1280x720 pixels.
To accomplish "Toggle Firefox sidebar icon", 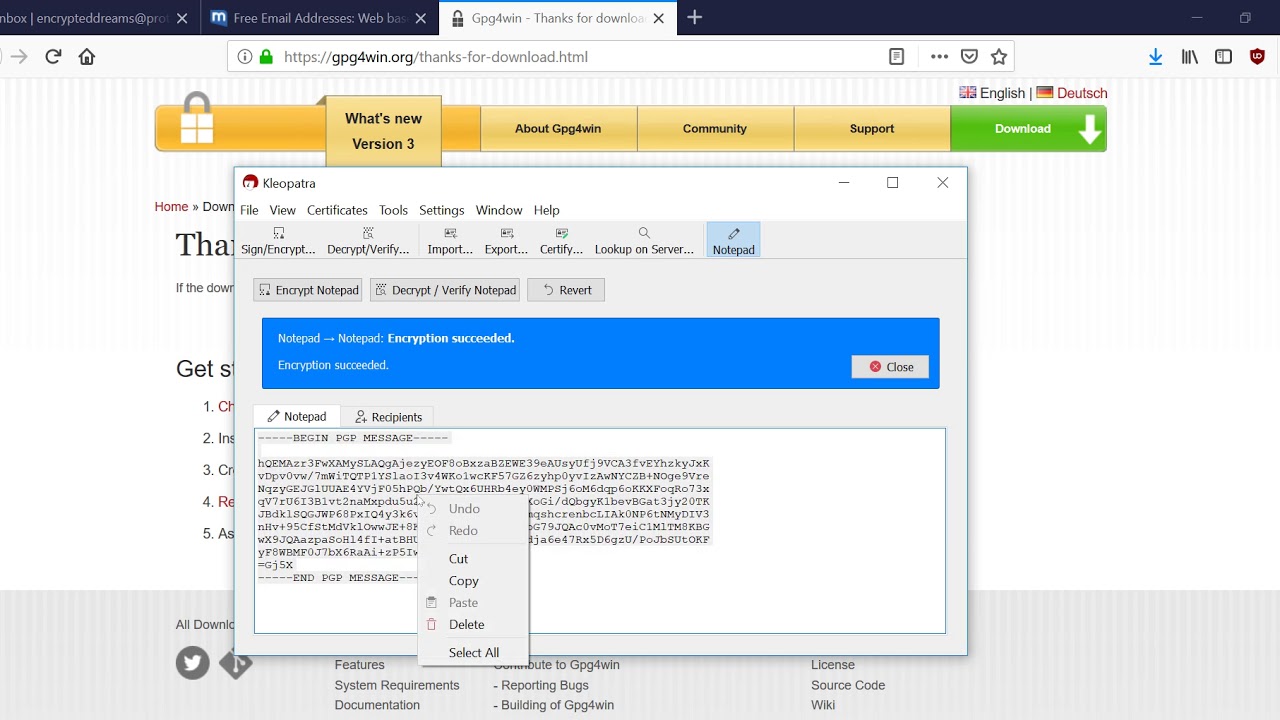I will (x=1223, y=57).
